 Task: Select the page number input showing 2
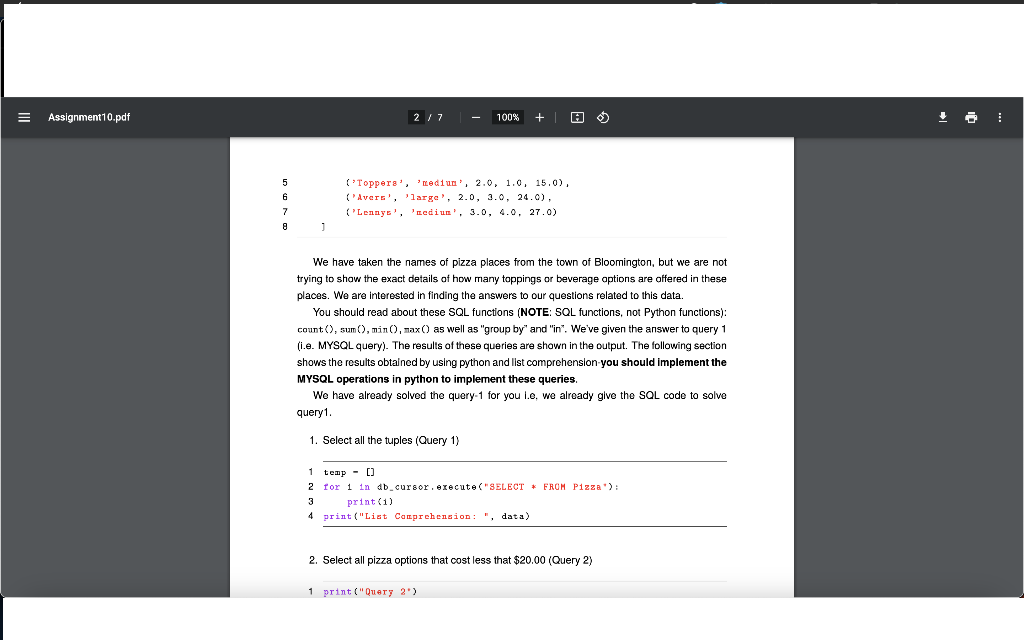(x=416, y=117)
